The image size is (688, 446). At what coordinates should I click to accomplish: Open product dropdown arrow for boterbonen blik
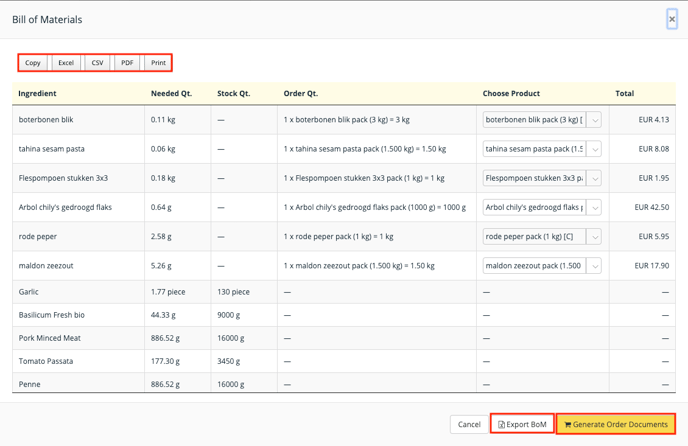594,120
